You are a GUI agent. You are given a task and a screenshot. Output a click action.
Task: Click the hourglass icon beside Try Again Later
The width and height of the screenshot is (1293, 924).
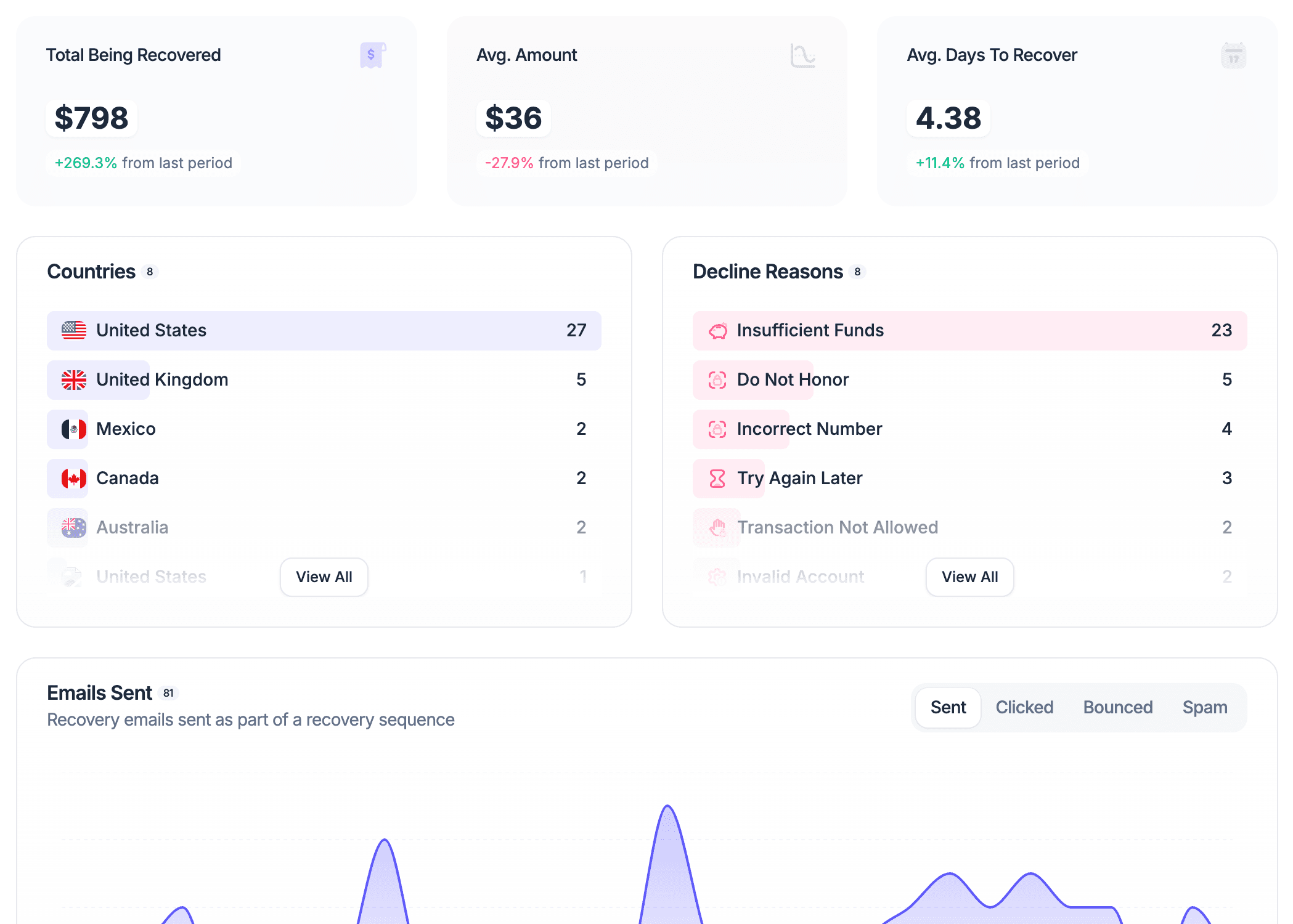(716, 478)
